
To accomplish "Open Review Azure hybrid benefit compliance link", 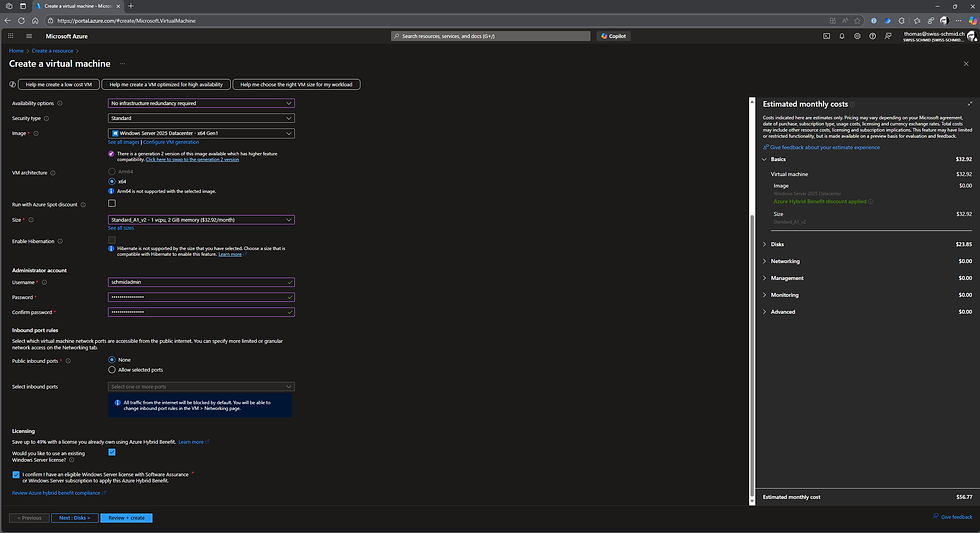I will [x=59, y=493].
